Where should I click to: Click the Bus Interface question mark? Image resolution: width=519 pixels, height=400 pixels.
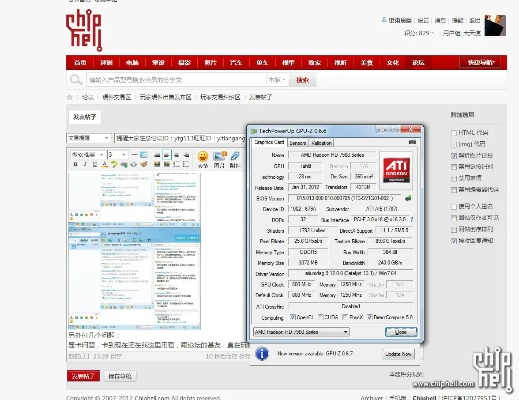click(x=412, y=220)
